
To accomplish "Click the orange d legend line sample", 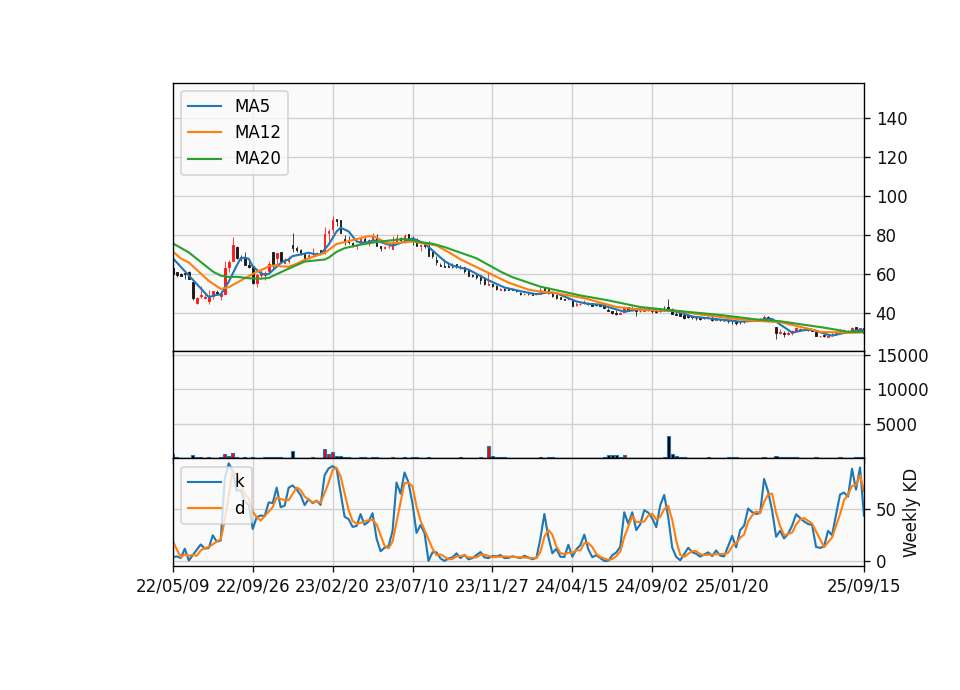I will point(204,508).
